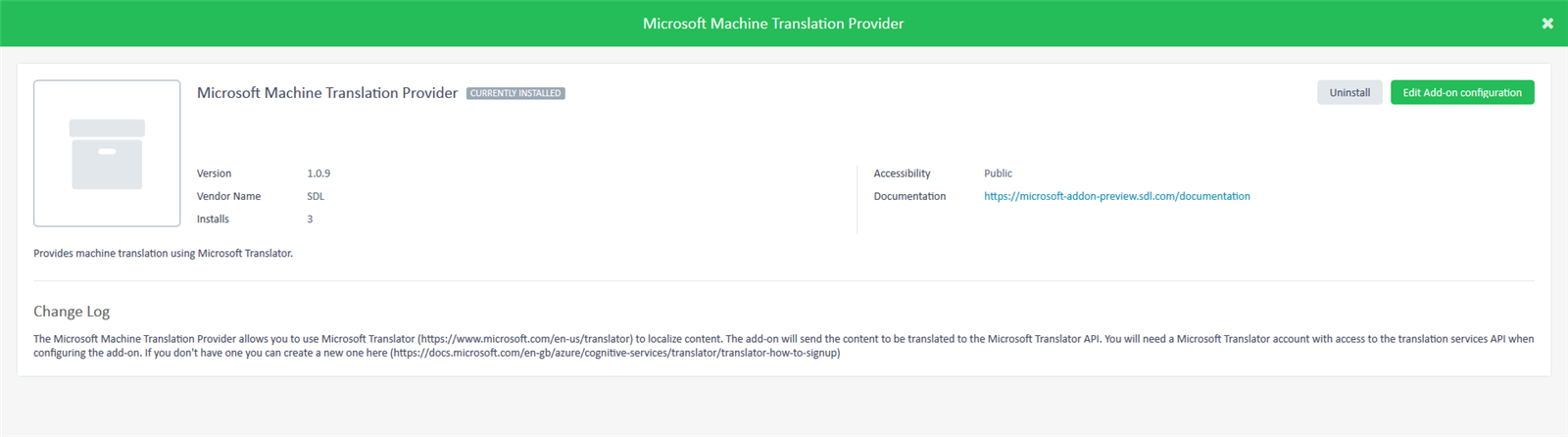Click the 'Provides machine translation' description
The height and width of the screenshot is (437, 1568).
164,253
